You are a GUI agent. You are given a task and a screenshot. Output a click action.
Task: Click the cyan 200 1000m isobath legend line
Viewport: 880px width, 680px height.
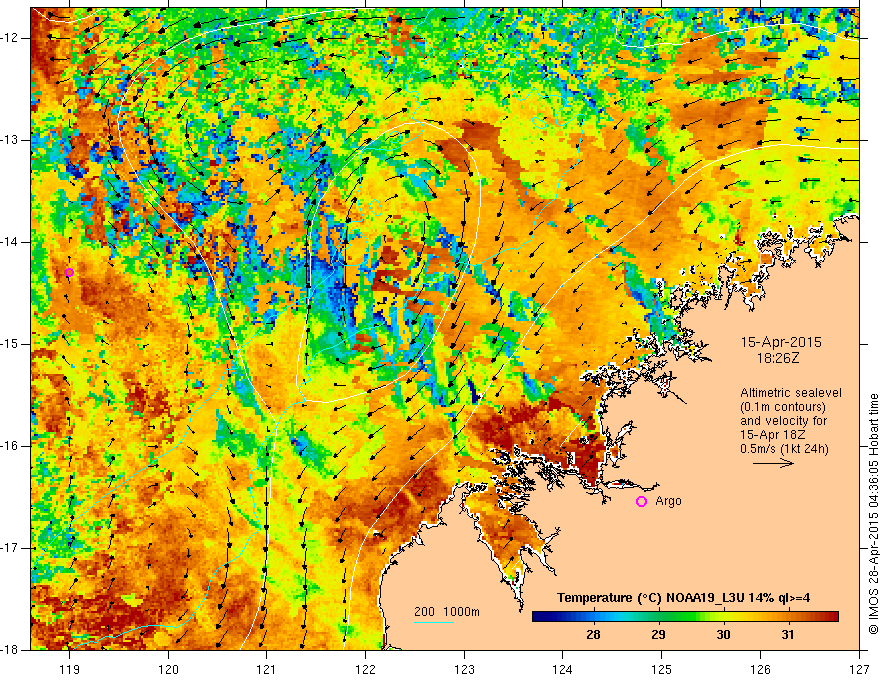(x=434, y=622)
